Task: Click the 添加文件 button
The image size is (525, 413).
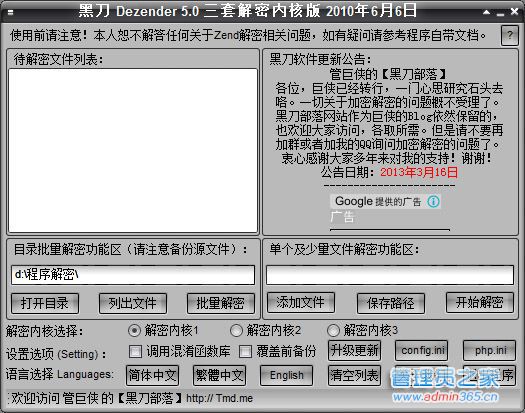Action: [301, 302]
